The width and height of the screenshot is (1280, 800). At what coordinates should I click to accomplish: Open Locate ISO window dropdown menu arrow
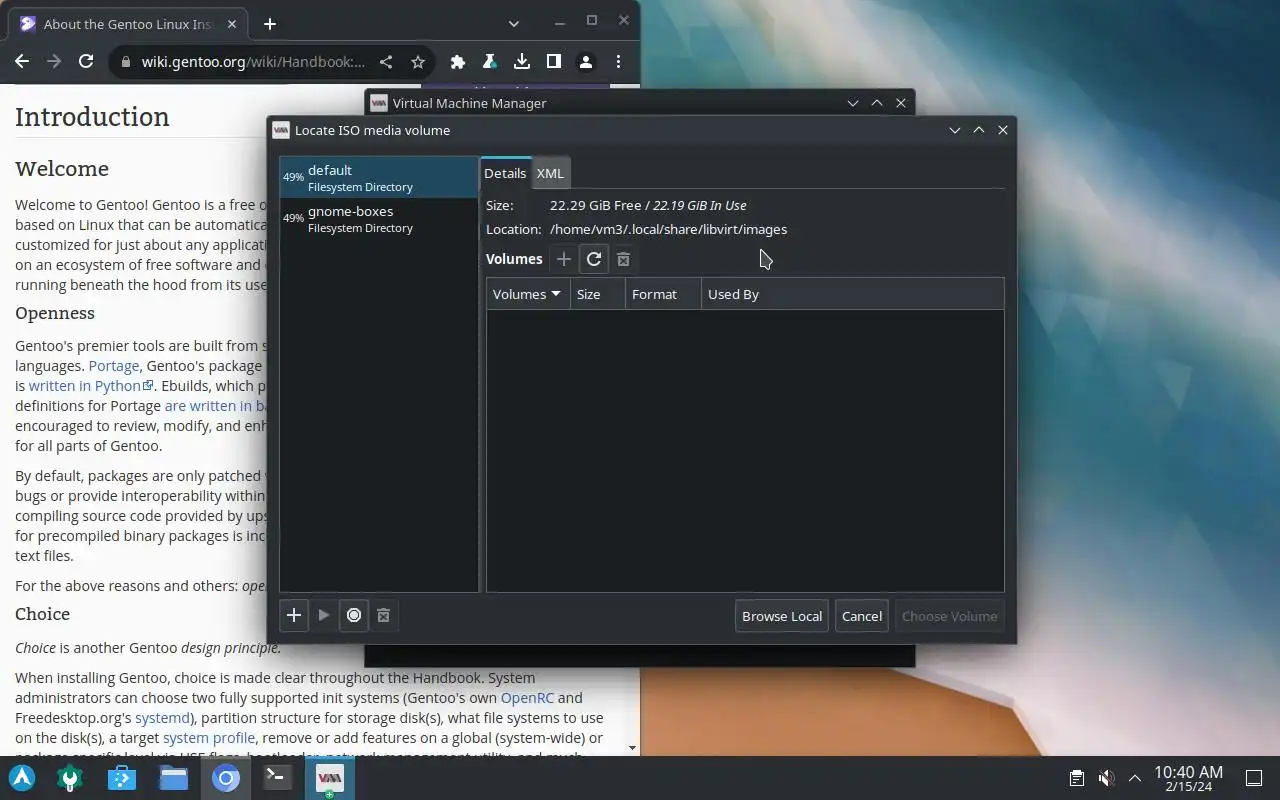tap(955, 130)
